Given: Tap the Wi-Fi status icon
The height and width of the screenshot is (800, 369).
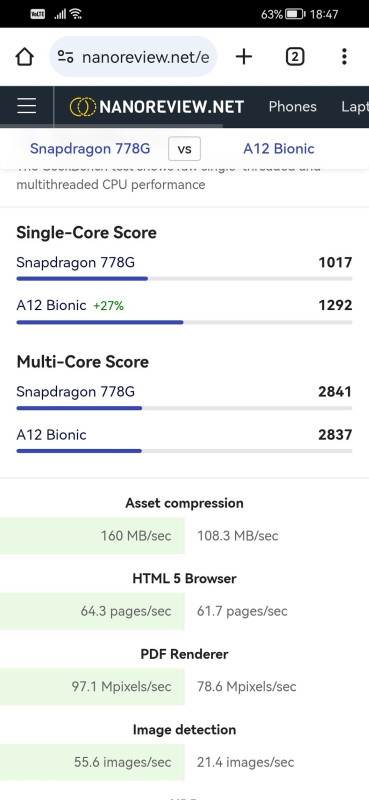Looking at the screenshot, I should 76,14.
